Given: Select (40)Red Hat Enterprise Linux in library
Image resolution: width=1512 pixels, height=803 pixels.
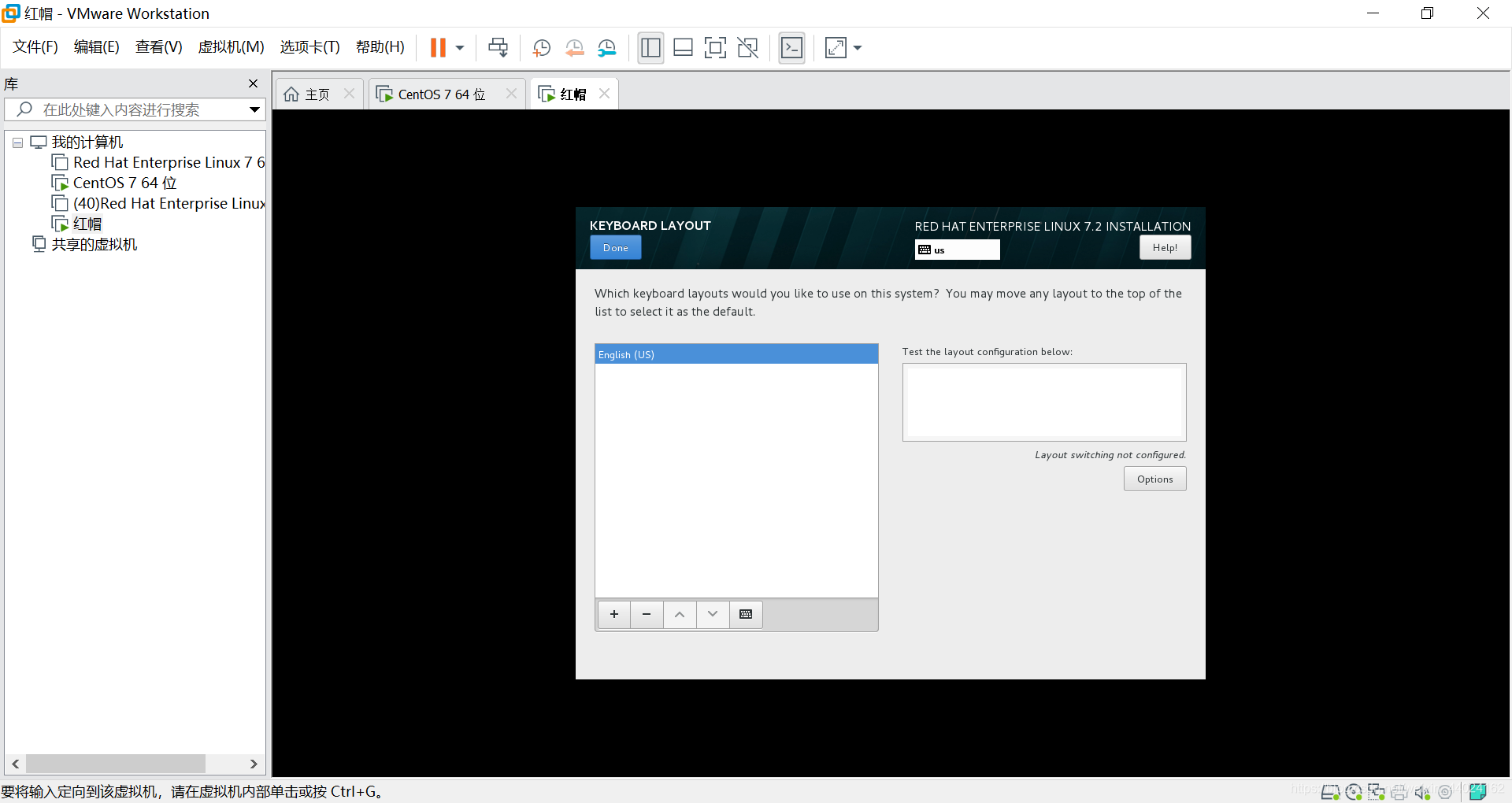Looking at the screenshot, I should pos(159,203).
